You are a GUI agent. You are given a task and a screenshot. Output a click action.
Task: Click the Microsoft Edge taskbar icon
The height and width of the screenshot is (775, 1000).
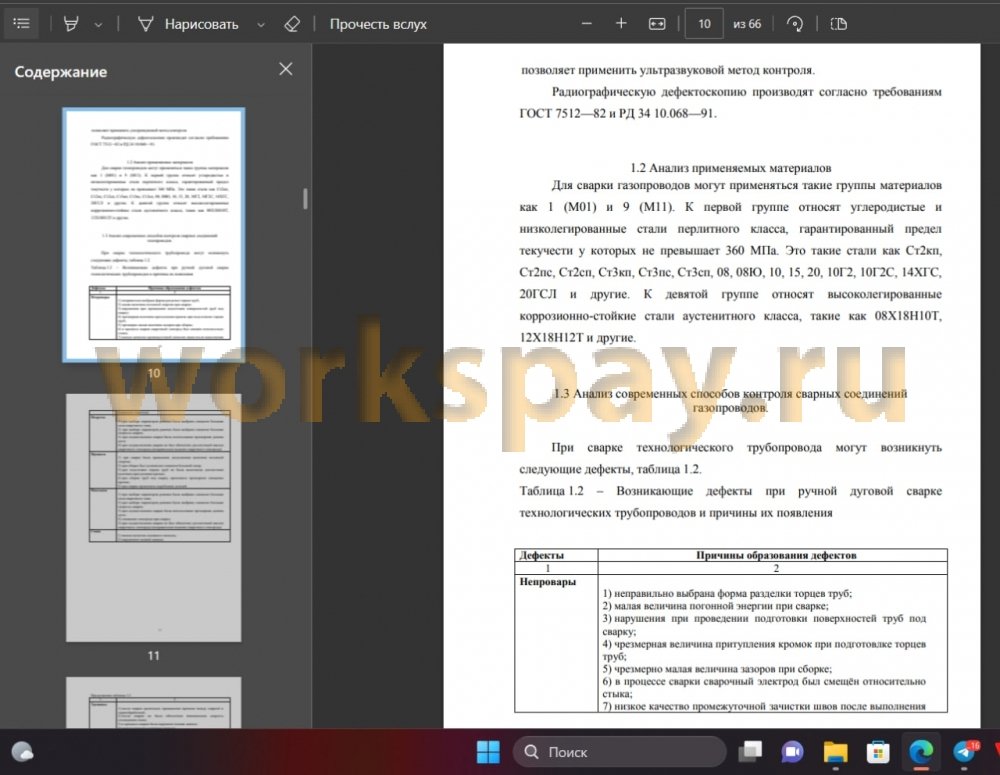(x=921, y=752)
